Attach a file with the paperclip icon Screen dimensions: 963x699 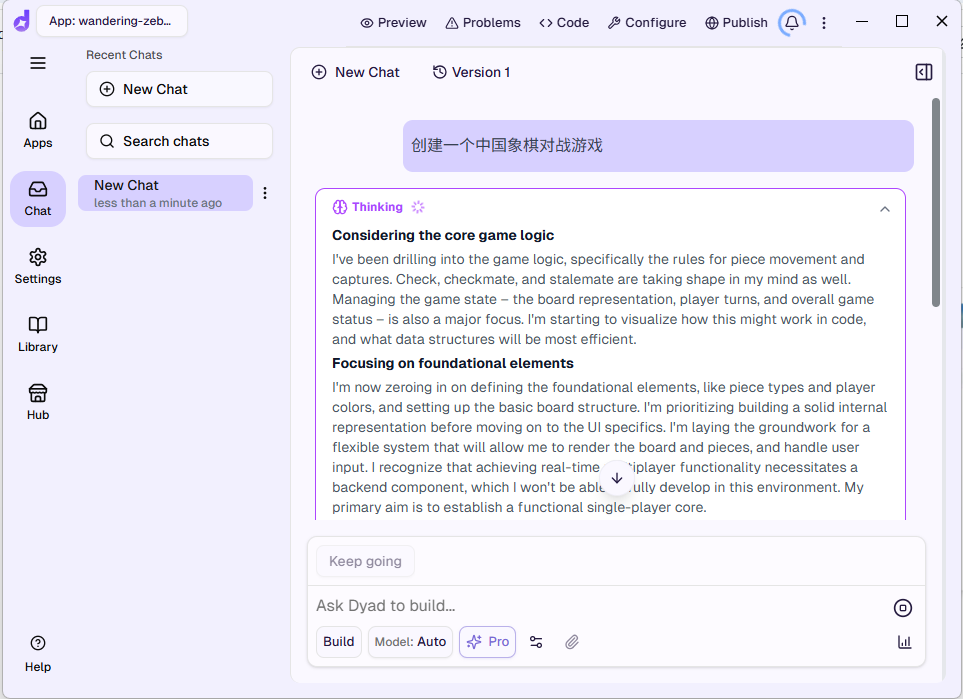(572, 642)
